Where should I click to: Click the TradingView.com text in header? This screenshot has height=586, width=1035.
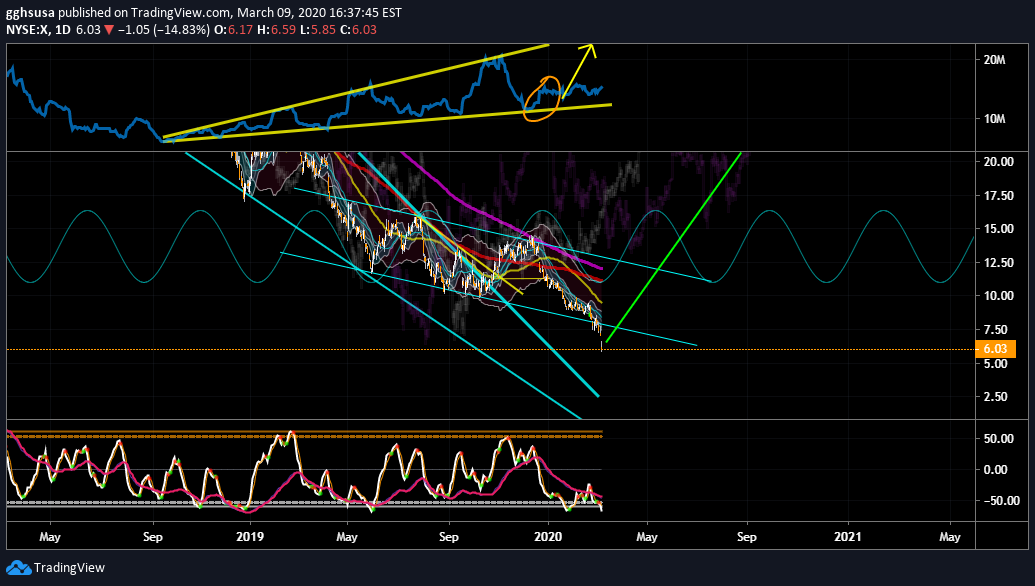181,13
